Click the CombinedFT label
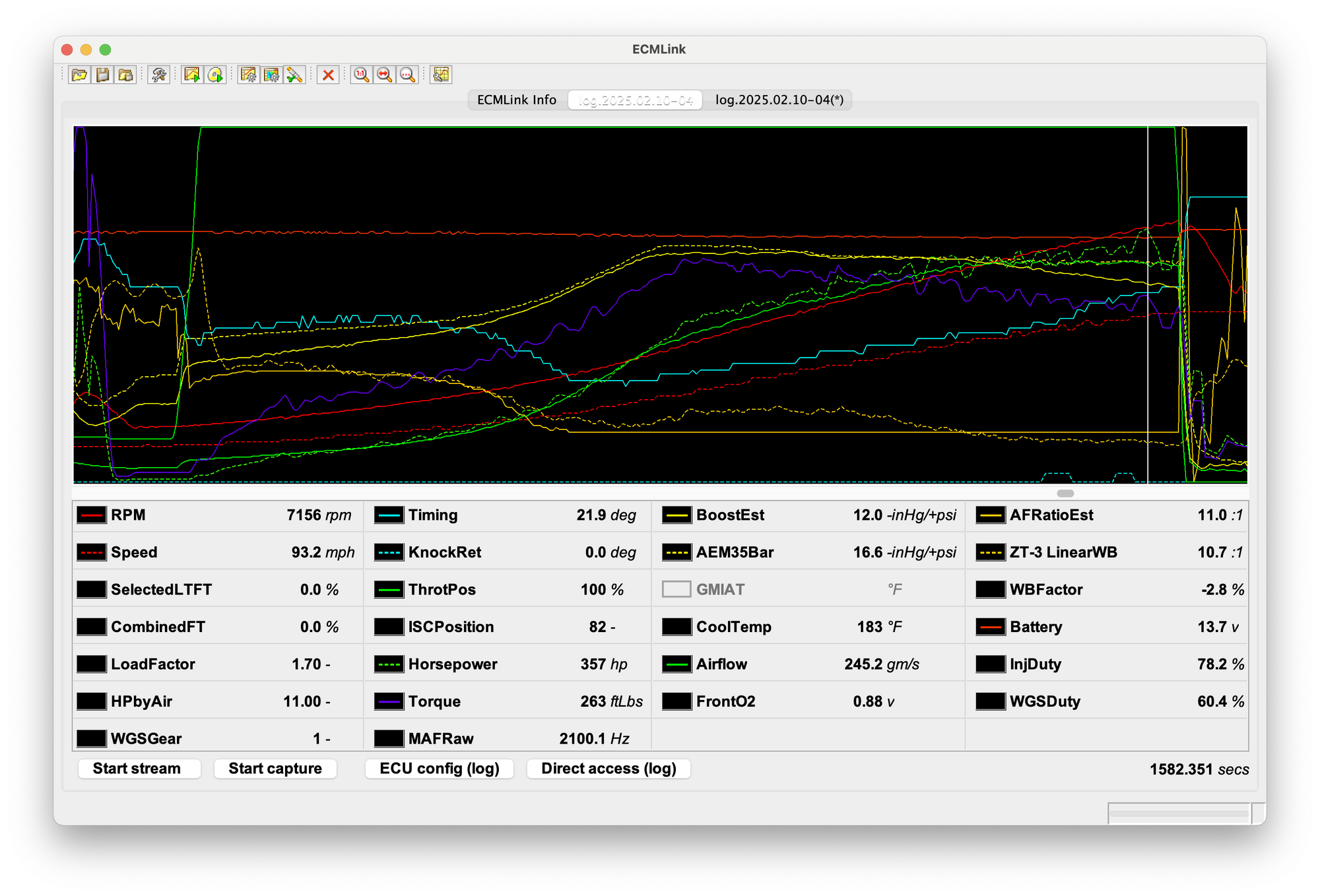This screenshot has width=1320, height=896. click(158, 627)
